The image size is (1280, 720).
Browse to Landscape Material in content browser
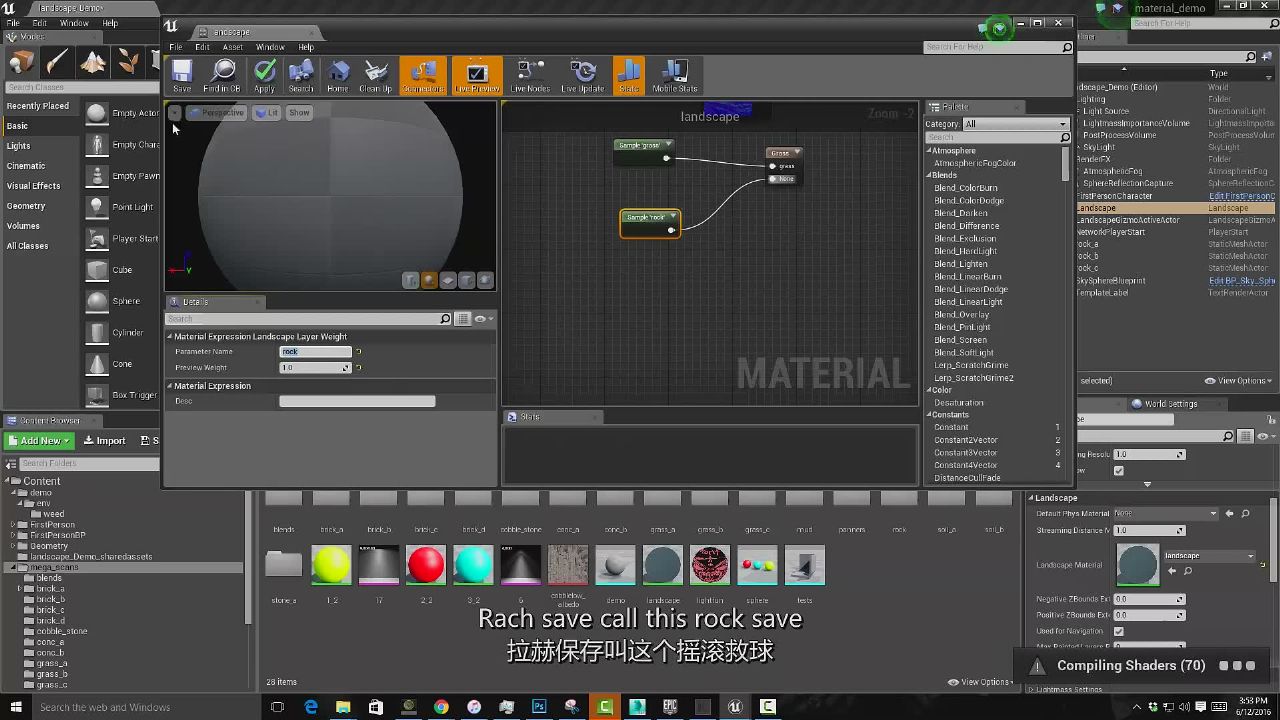point(1187,571)
